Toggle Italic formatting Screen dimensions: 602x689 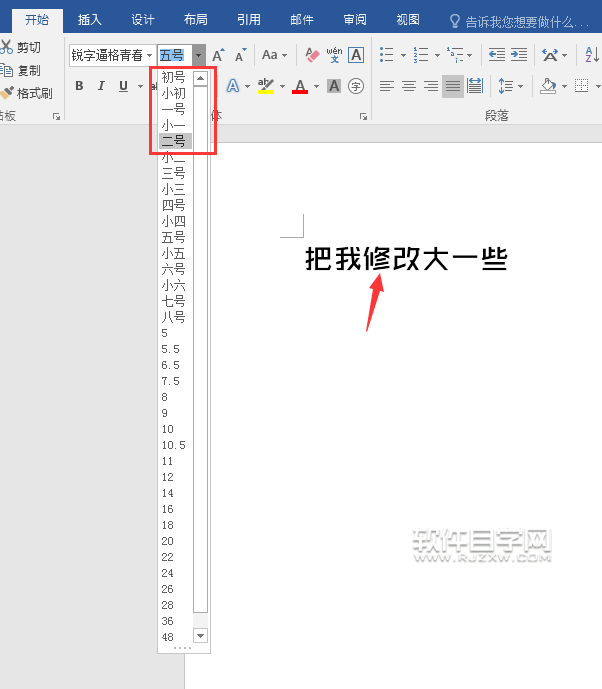point(101,86)
